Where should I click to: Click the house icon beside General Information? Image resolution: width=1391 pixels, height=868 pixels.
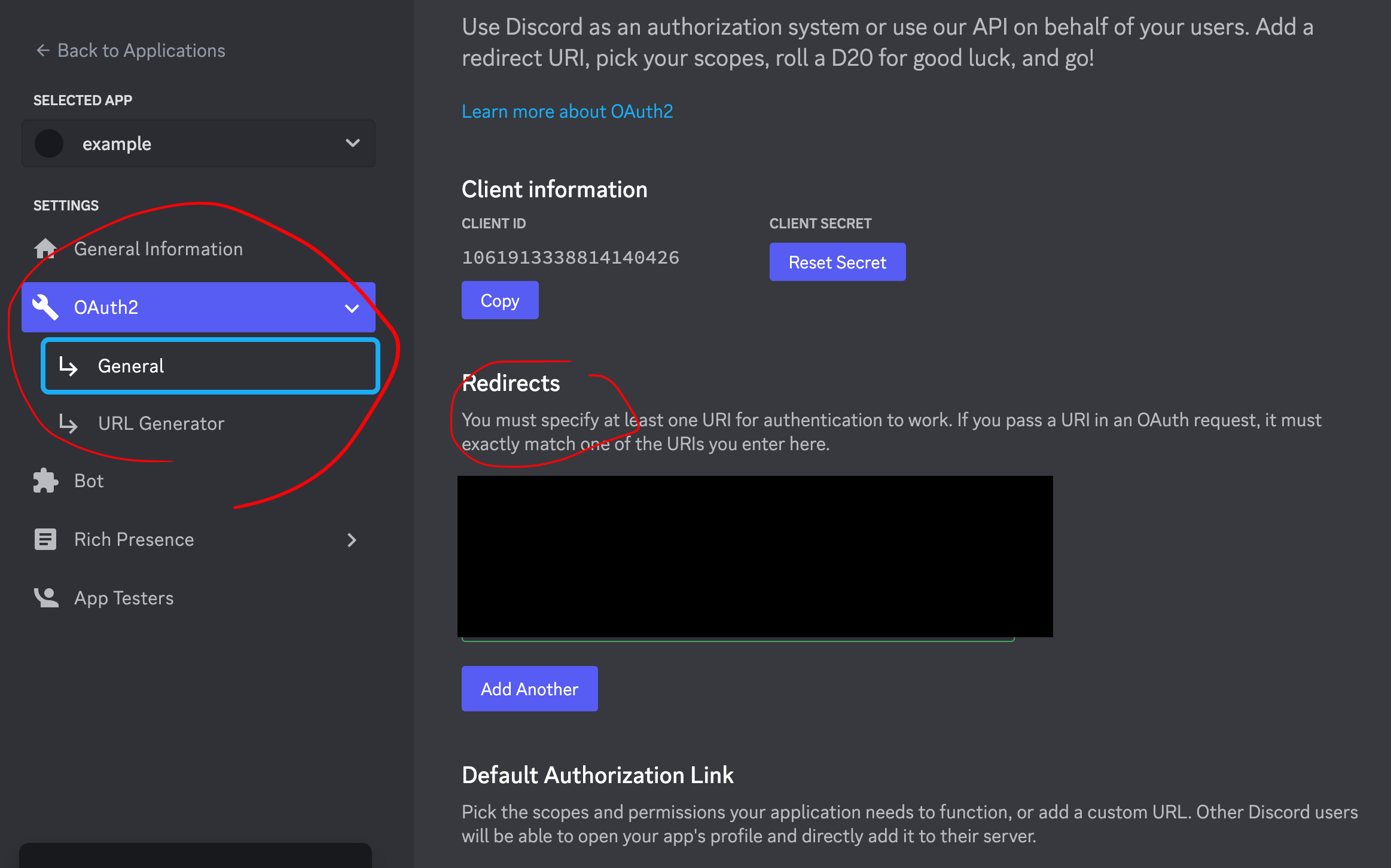tap(45, 249)
